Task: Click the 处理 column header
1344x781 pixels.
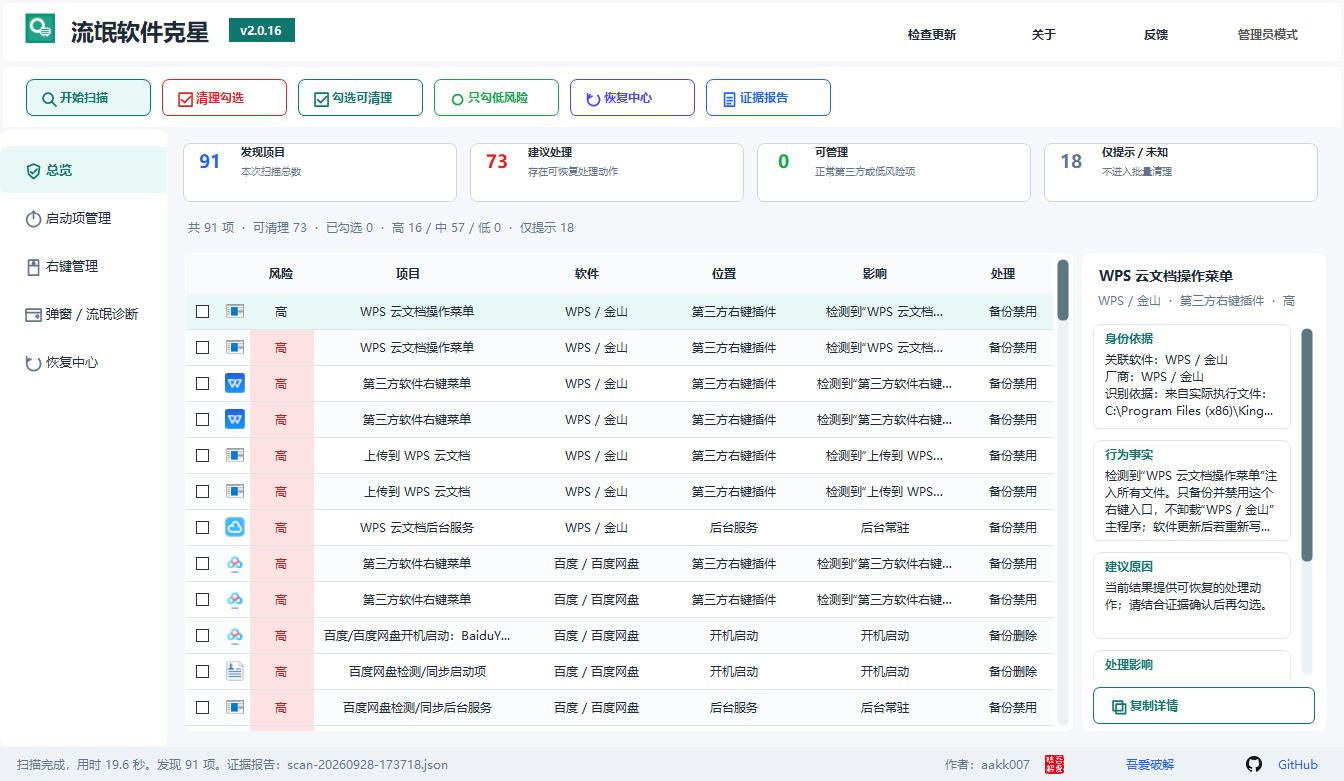Action: [1003, 274]
